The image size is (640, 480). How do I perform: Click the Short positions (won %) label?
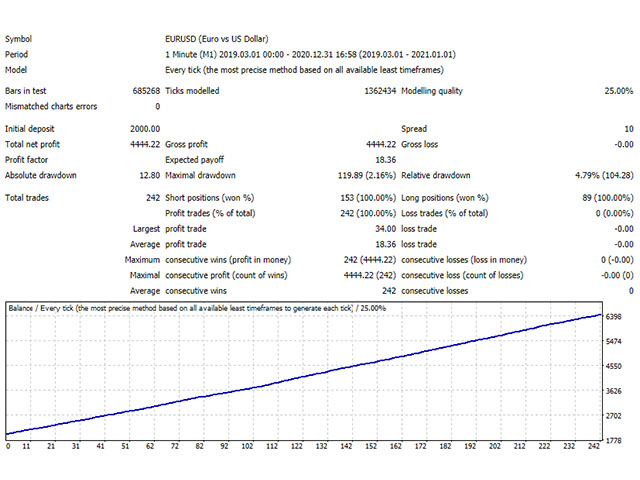tap(210, 198)
